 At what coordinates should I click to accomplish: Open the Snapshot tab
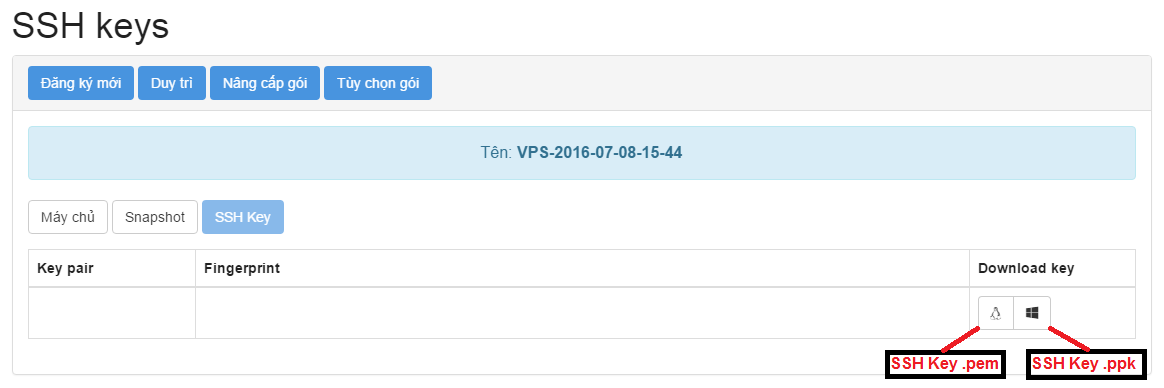(154, 217)
